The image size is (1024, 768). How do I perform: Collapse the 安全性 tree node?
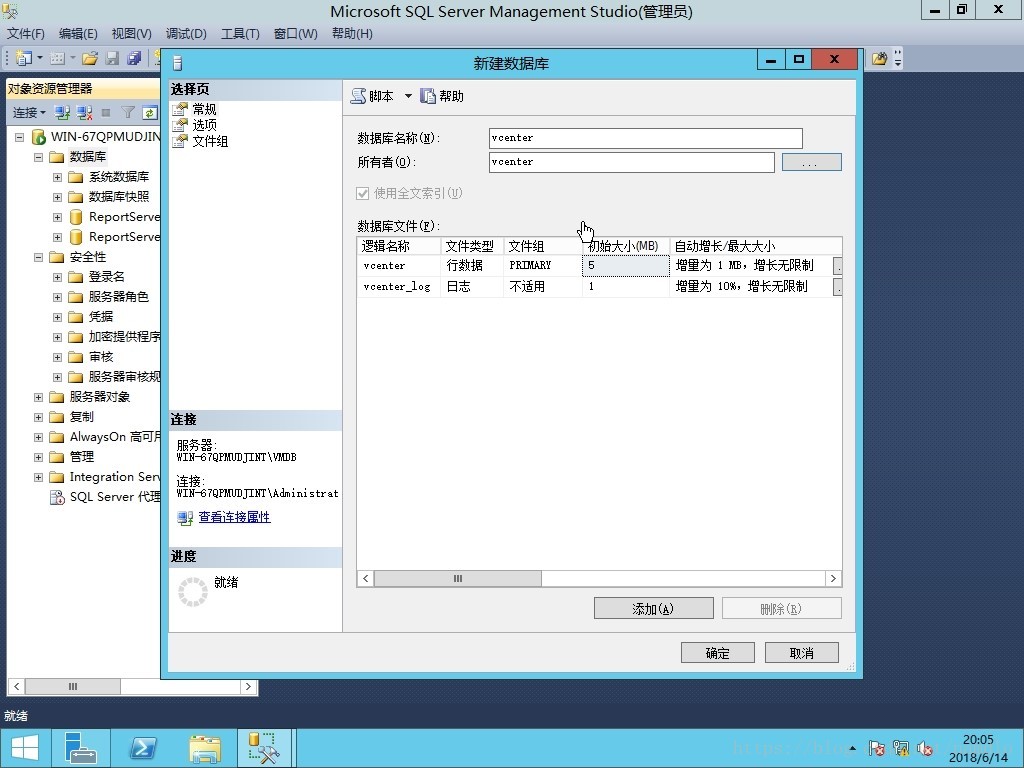39,257
